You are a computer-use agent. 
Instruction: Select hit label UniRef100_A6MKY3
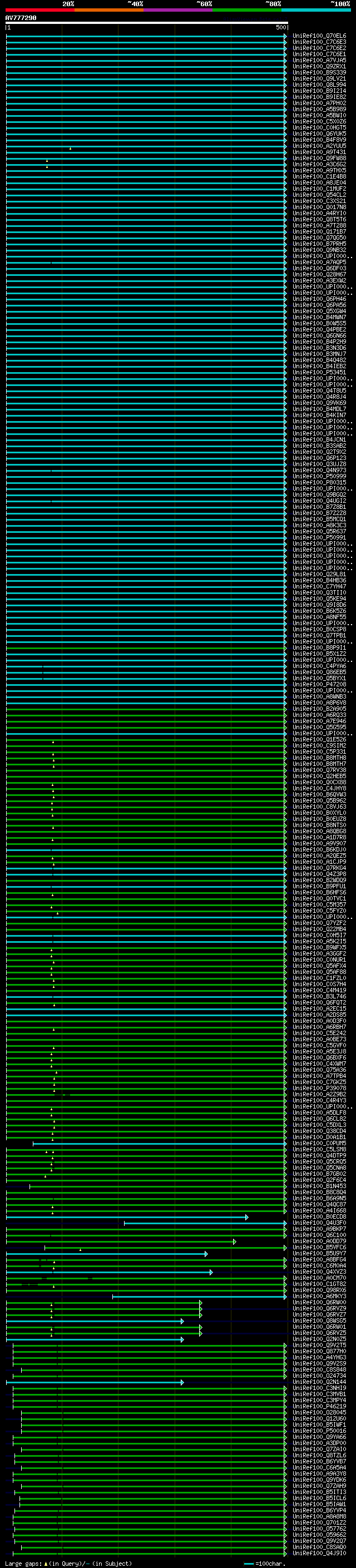point(319,1296)
